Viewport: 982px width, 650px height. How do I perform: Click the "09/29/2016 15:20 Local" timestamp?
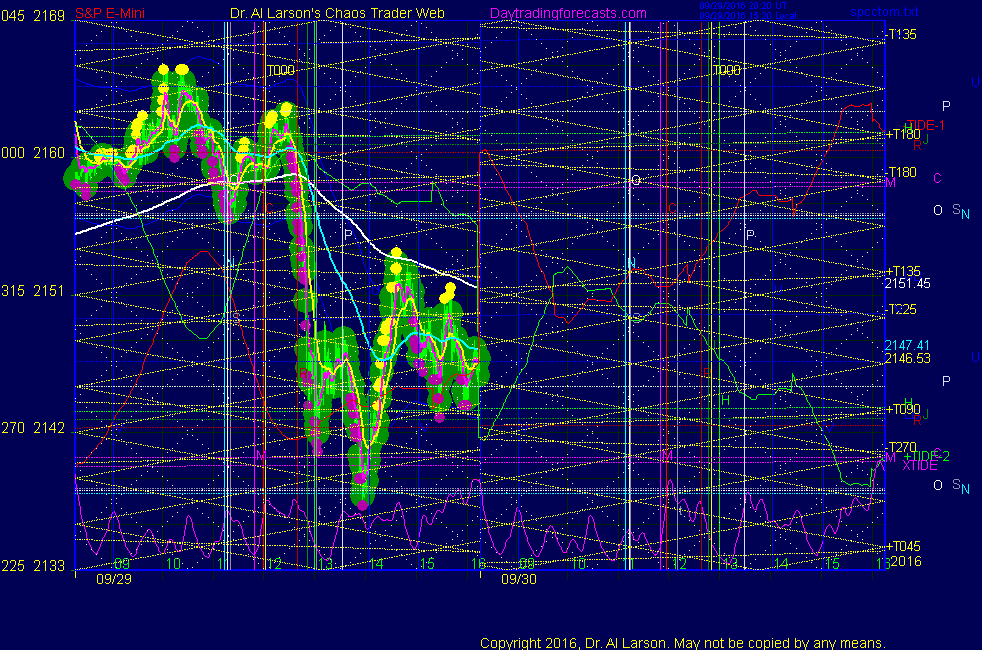(748, 16)
